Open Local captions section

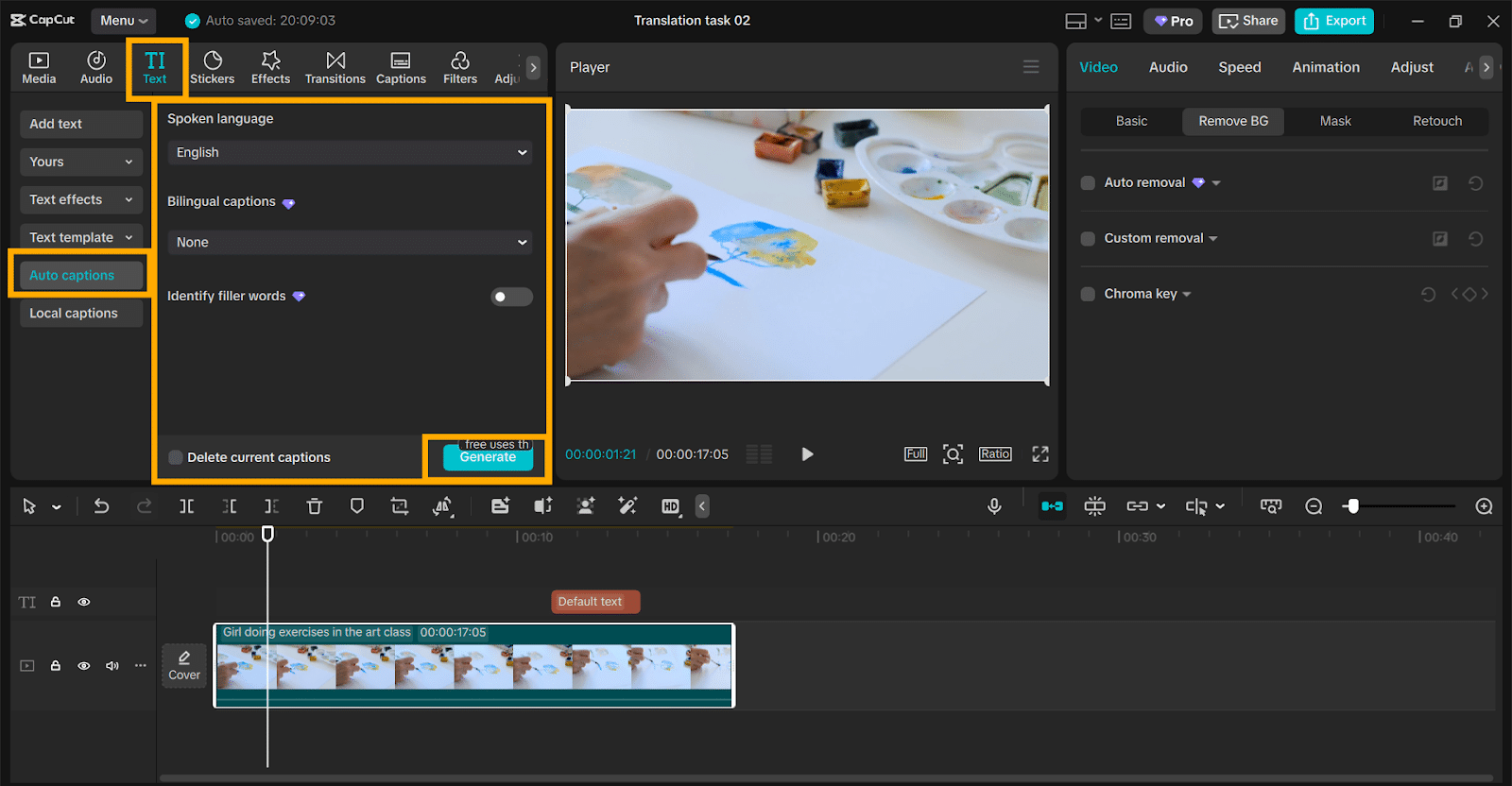81,313
